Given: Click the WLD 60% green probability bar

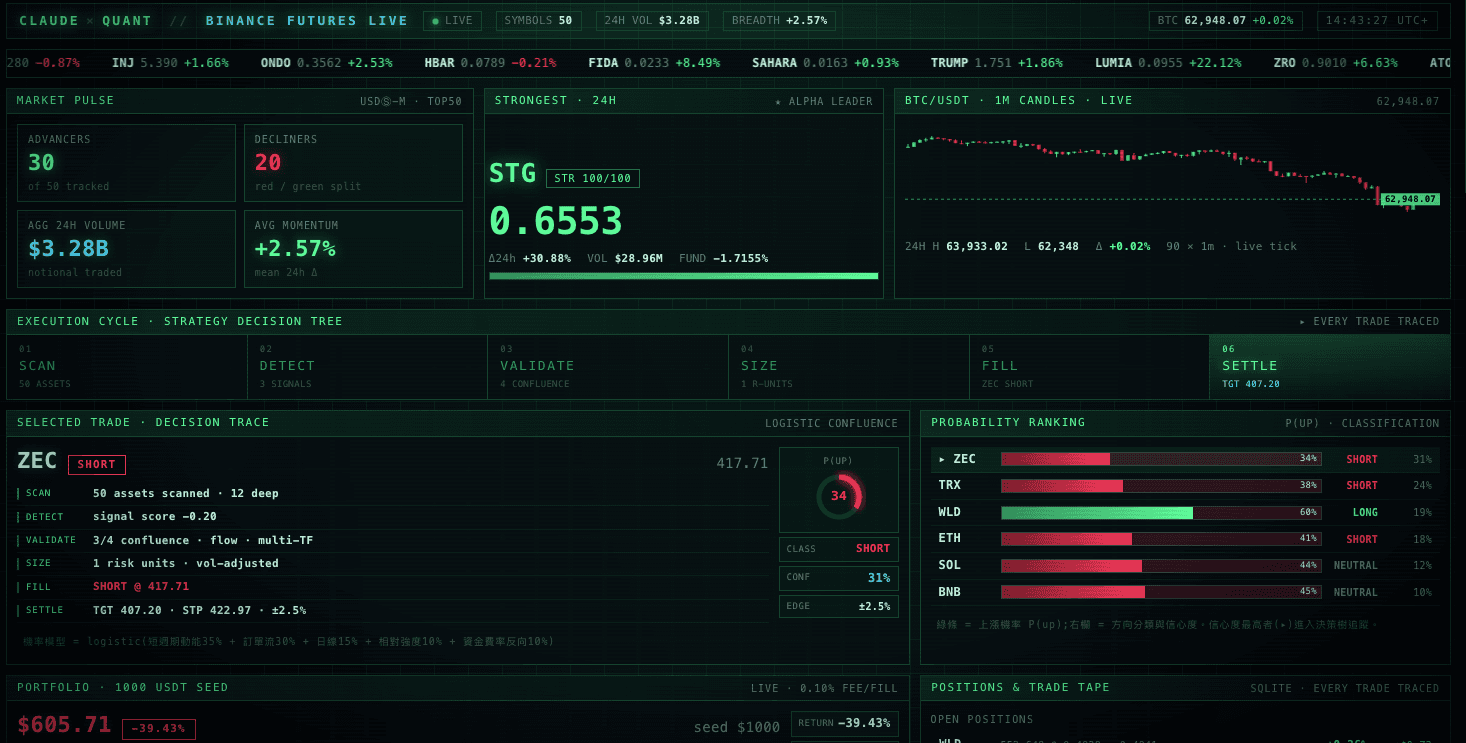Looking at the screenshot, I should (x=1161, y=512).
